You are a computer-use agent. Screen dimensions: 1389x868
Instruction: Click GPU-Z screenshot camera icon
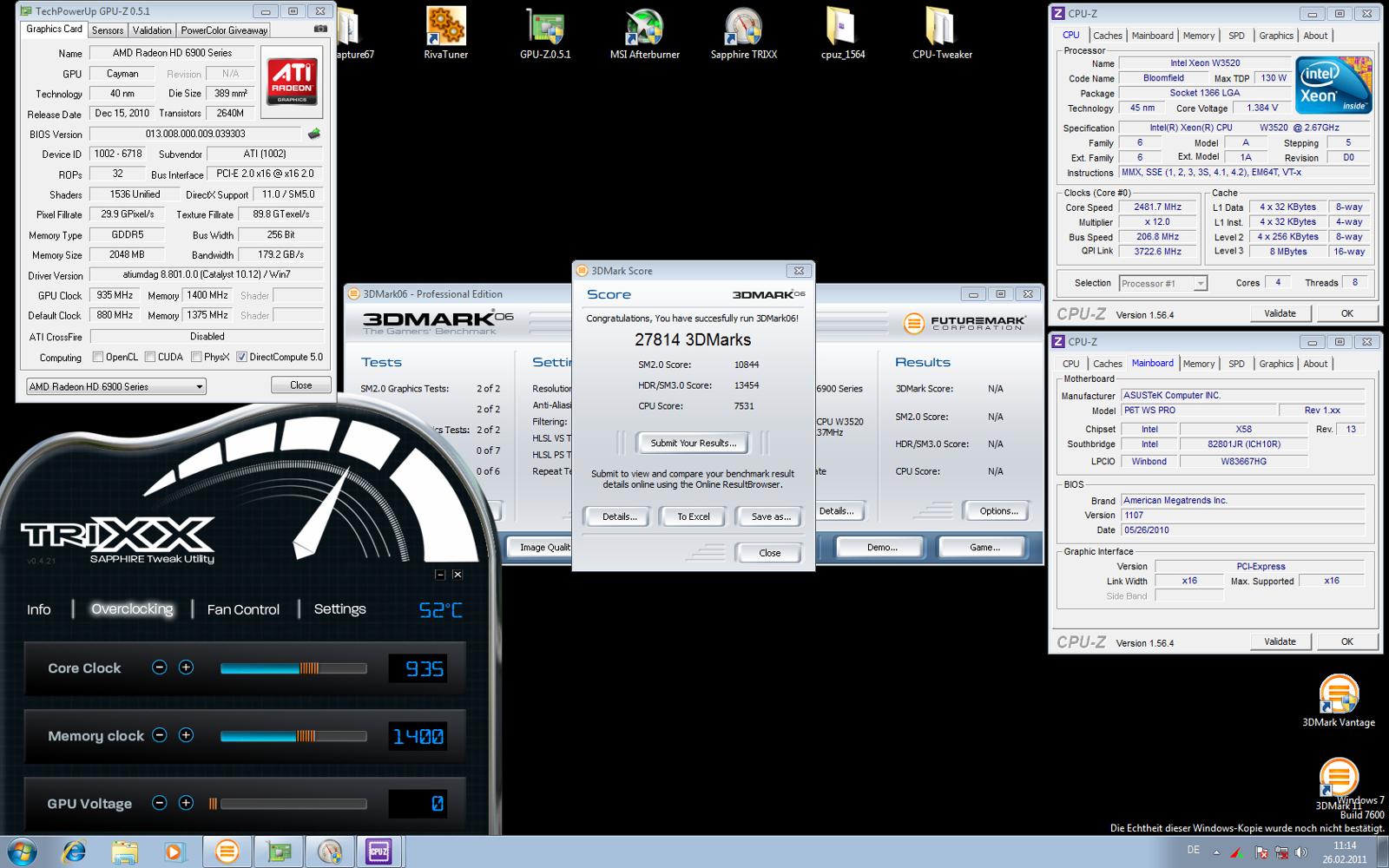click(x=320, y=29)
